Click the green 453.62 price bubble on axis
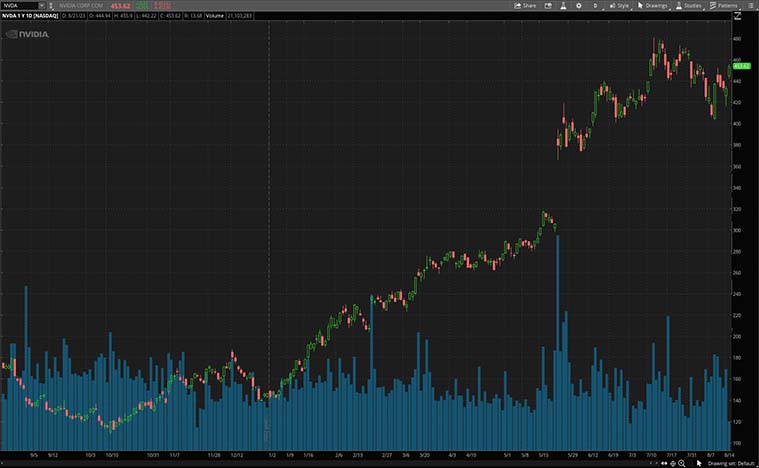Screen dimensions: 759x468 coord(742,66)
